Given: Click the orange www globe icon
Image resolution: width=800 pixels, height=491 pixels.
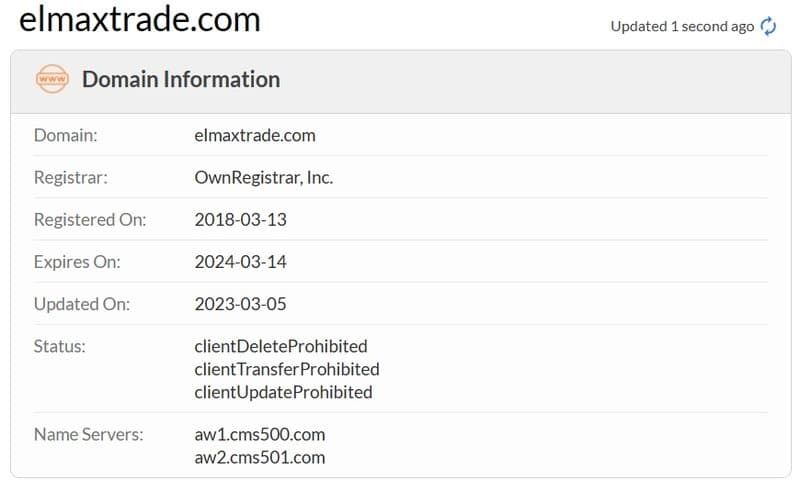Looking at the screenshot, I should point(52,79).
